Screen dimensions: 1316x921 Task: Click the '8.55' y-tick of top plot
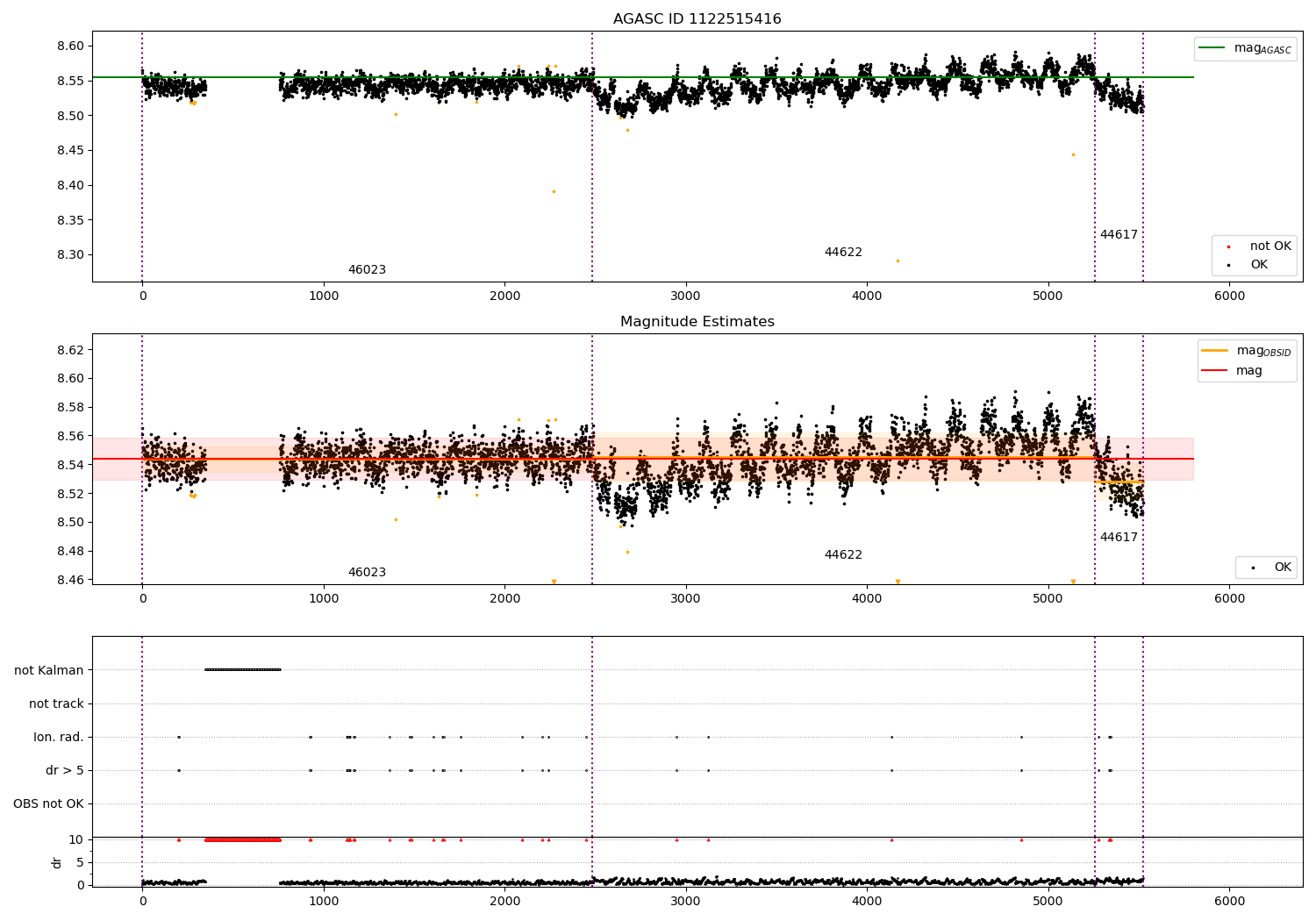(x=70, y=81)
